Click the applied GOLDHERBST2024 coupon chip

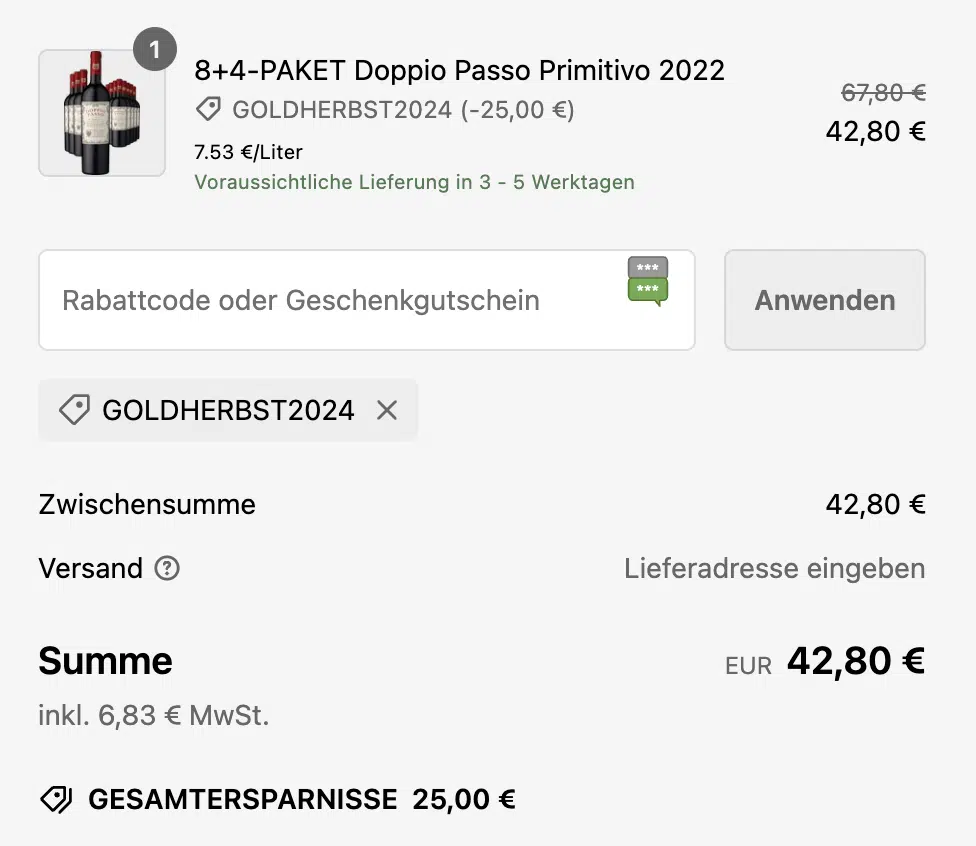click(x=228, y=410)
